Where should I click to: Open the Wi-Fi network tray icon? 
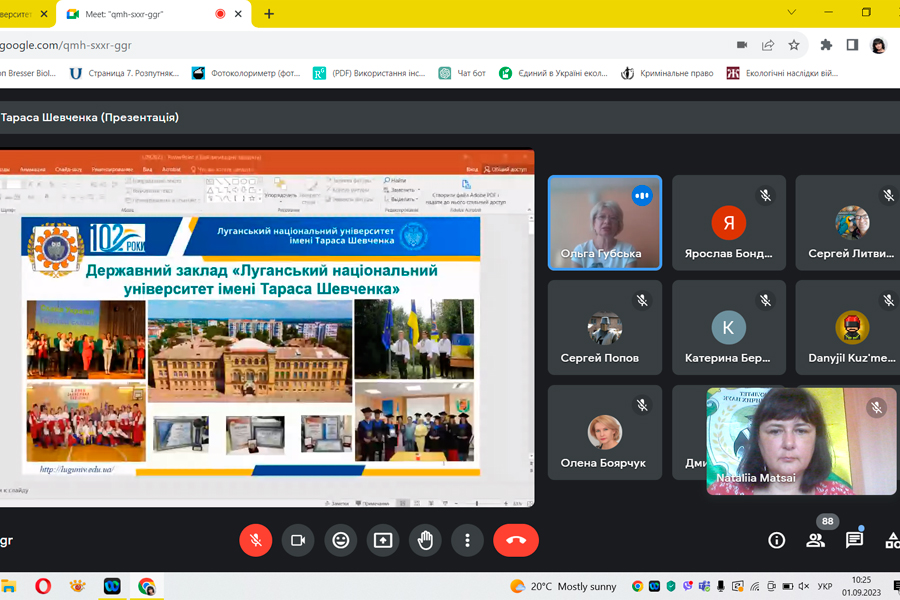pyautogui.click(x=754, y=586)
